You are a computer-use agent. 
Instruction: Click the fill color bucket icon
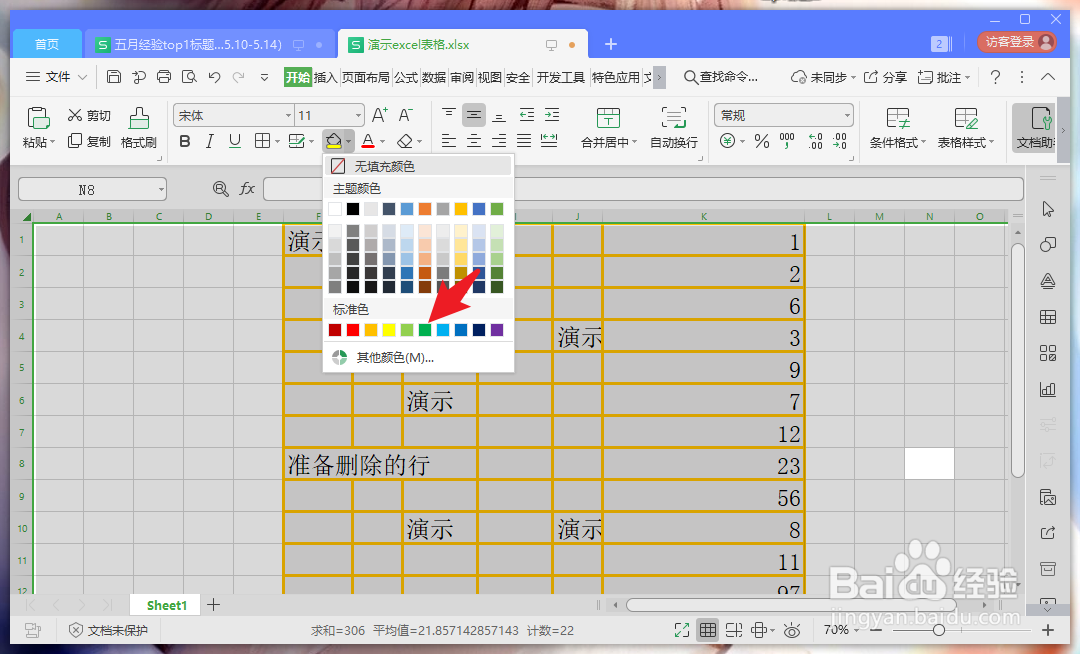333,141
